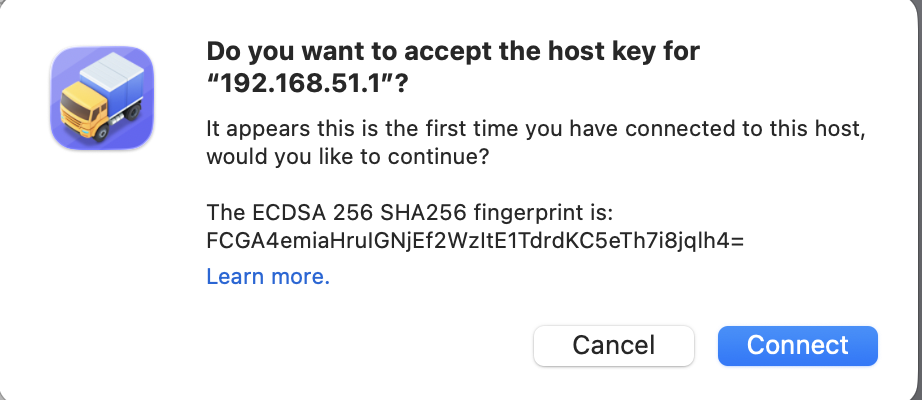Click the Connect button
This screenshot has height=400, width=922.
(x=797, y=345)
